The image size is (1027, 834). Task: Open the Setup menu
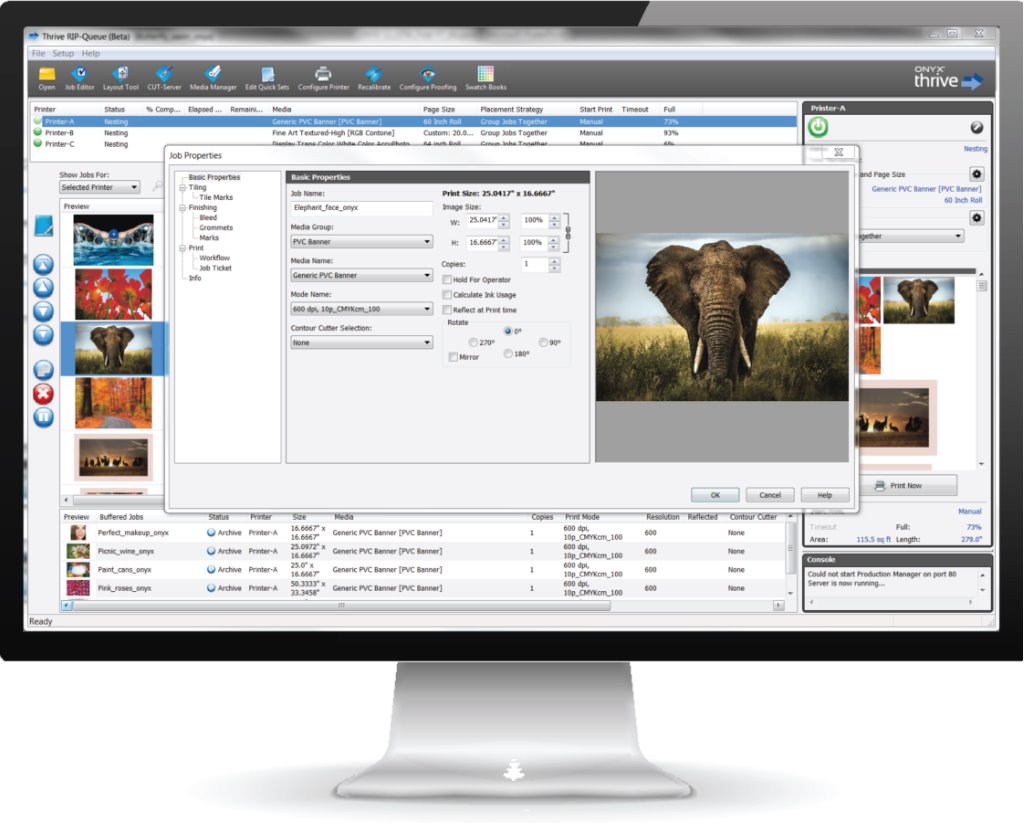(63, 54)
